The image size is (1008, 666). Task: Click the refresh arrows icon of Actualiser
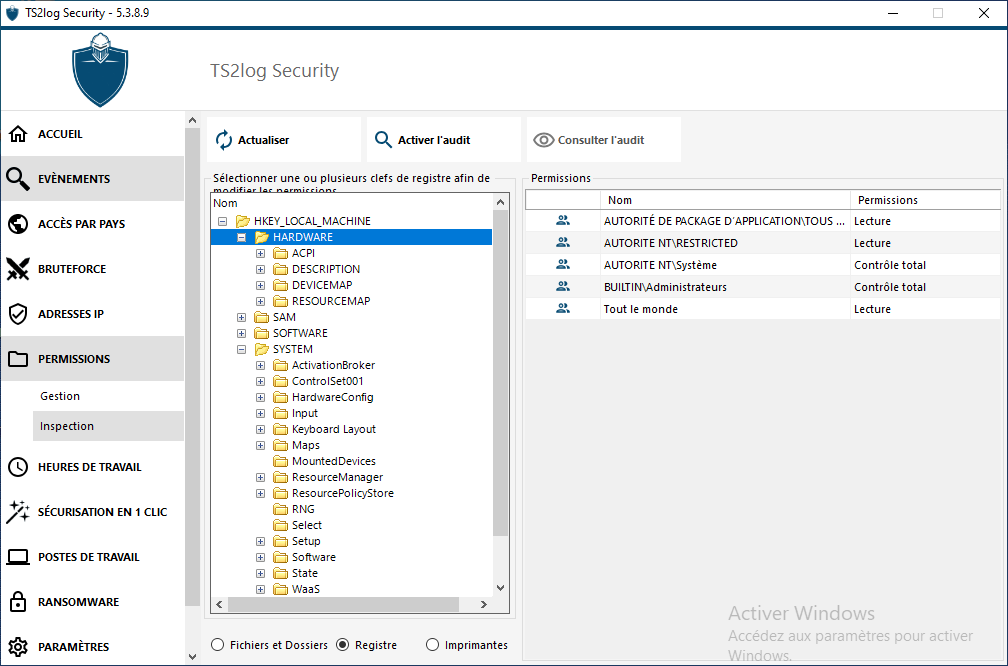click(224, 140)
